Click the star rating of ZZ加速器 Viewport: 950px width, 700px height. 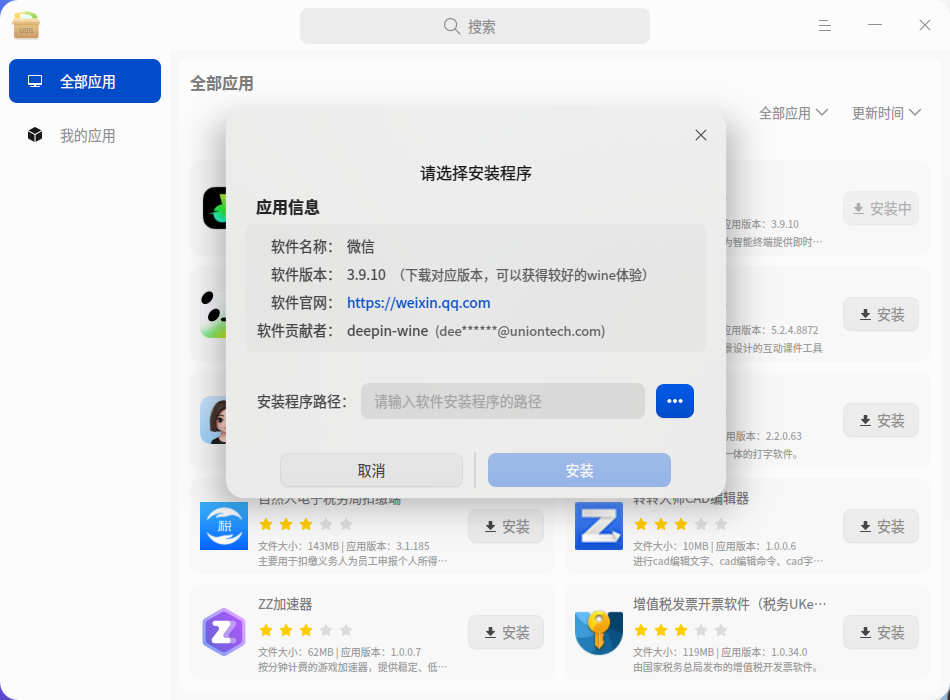306,630
